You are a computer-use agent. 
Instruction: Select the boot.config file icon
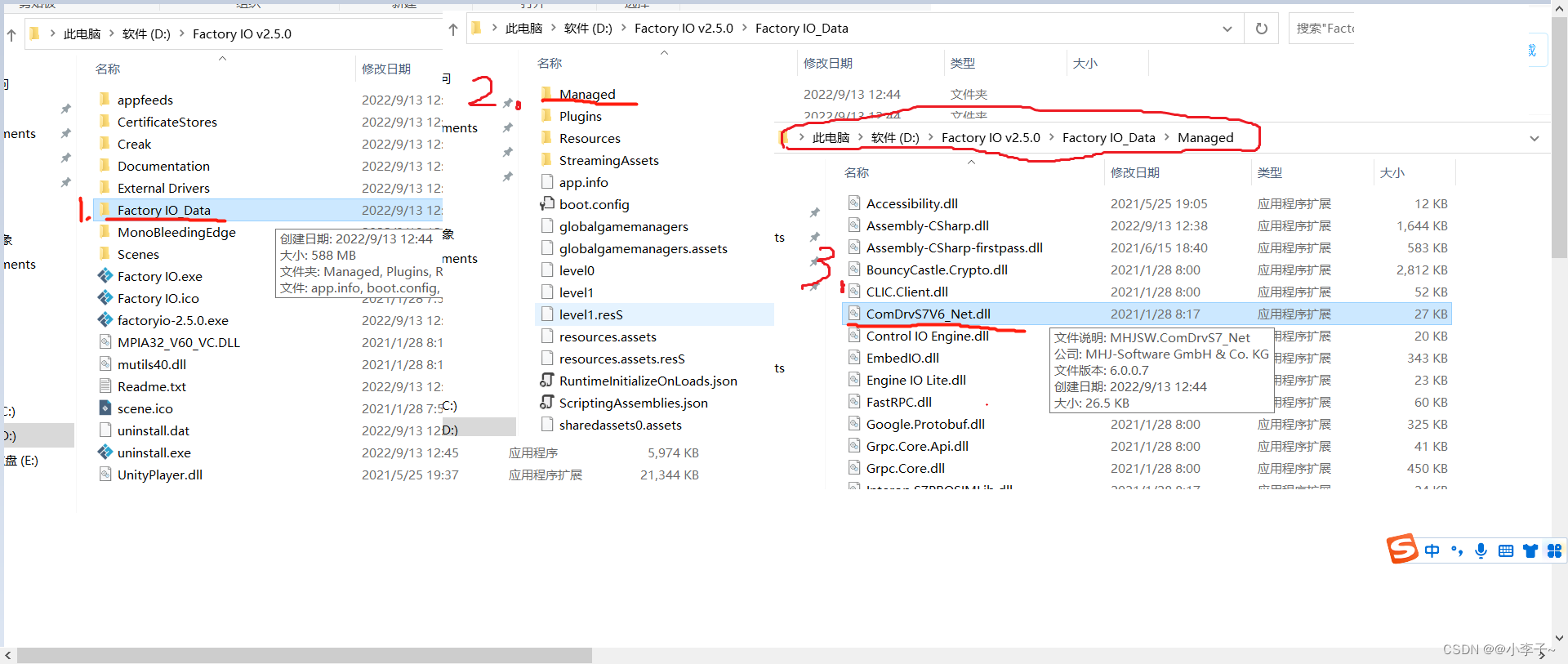pos(547,204)
